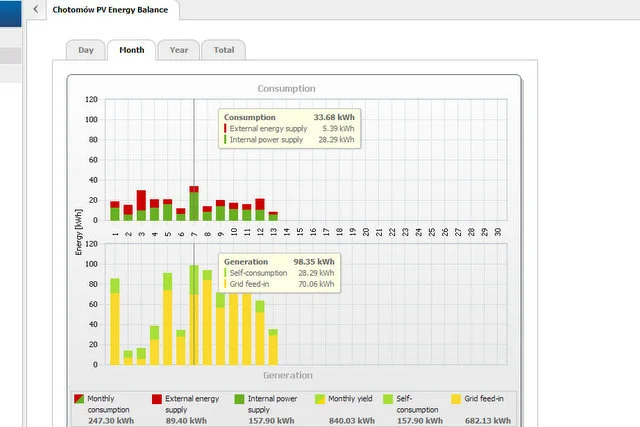Click the day 7 consumption bar
640x427 pixels.
(194, 203)
